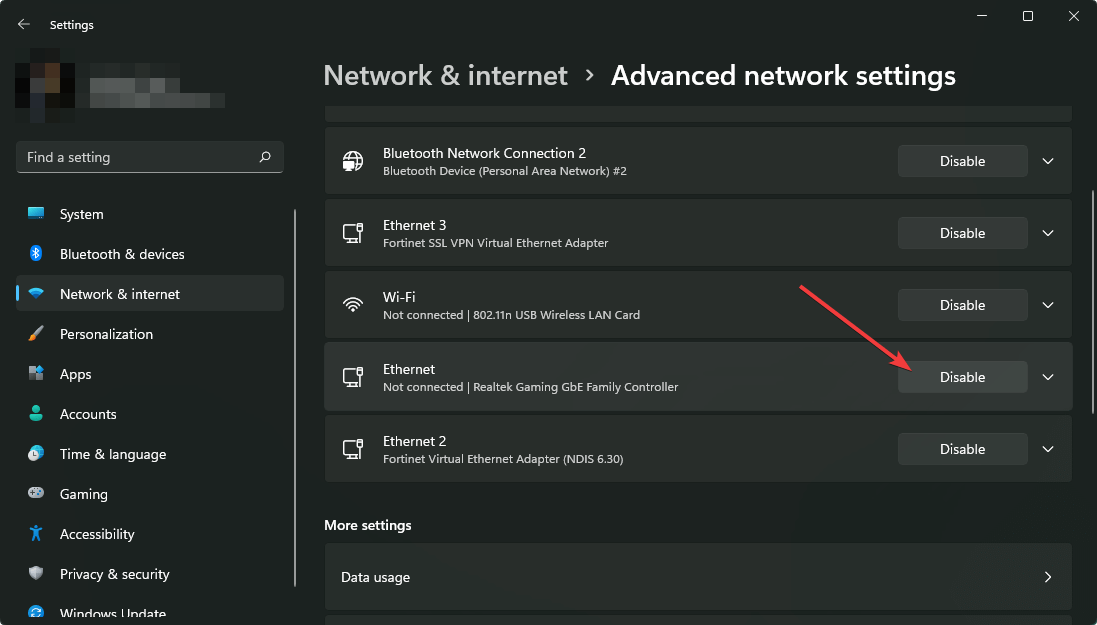Open System settings from the sidebar
The image size is (1097, 625).
(x=81, y=214)
